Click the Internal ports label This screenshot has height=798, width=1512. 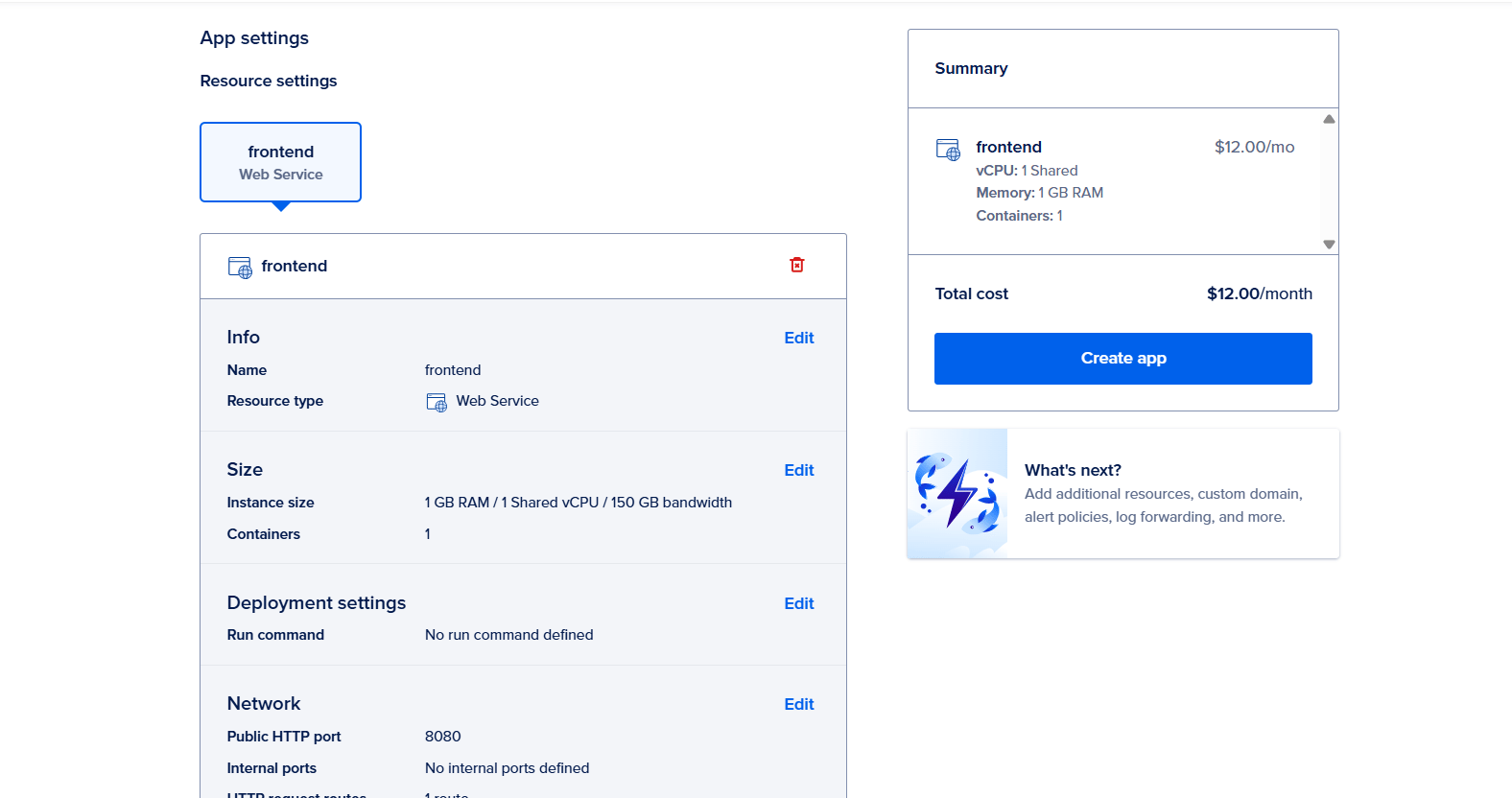click(x=272, y=768)
